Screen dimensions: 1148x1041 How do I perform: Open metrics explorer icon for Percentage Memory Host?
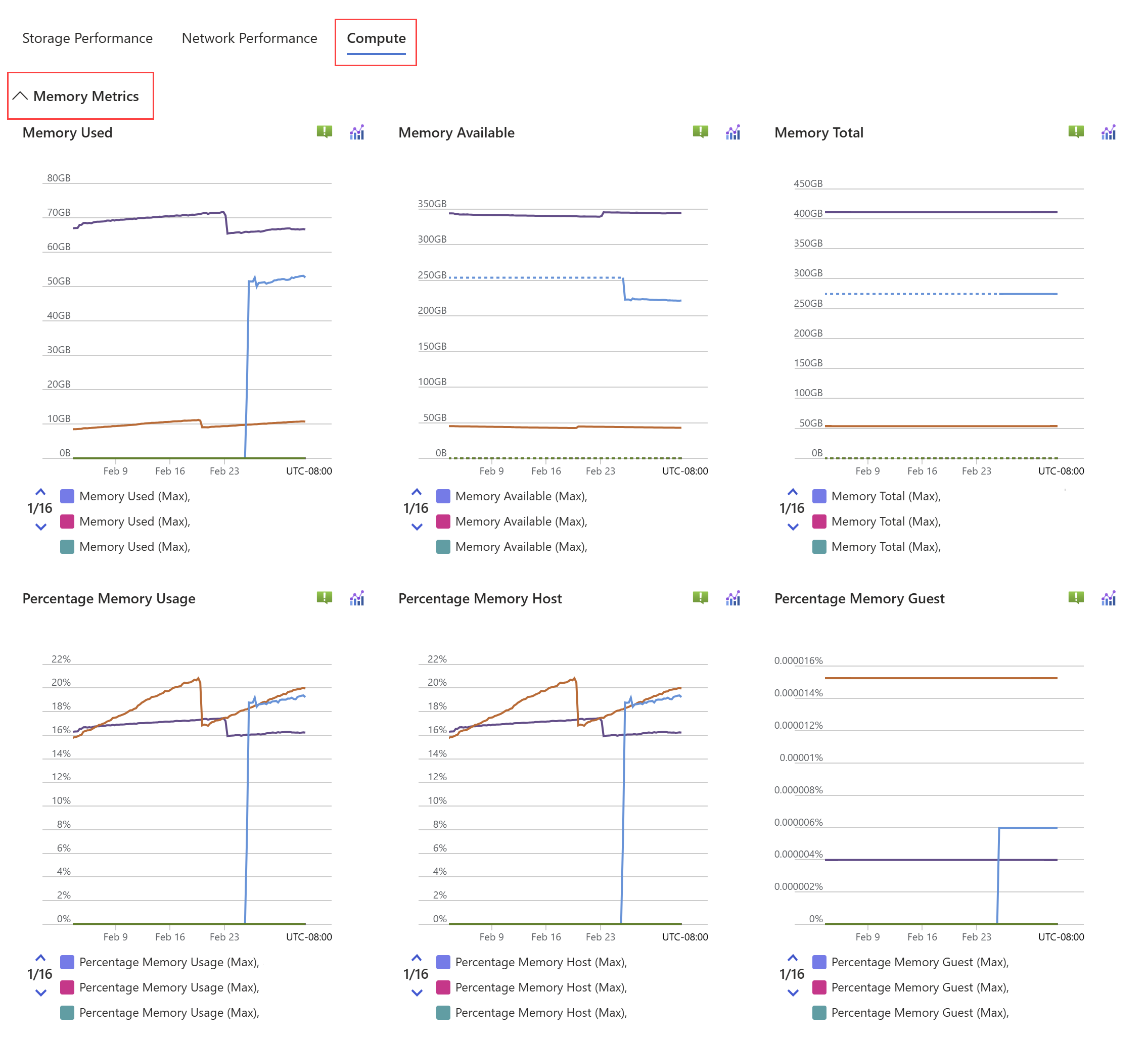(733, 598)
